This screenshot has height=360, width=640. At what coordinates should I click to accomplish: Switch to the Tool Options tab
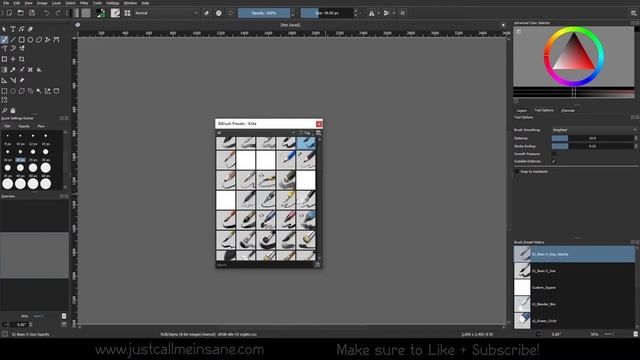coord(544,110)
